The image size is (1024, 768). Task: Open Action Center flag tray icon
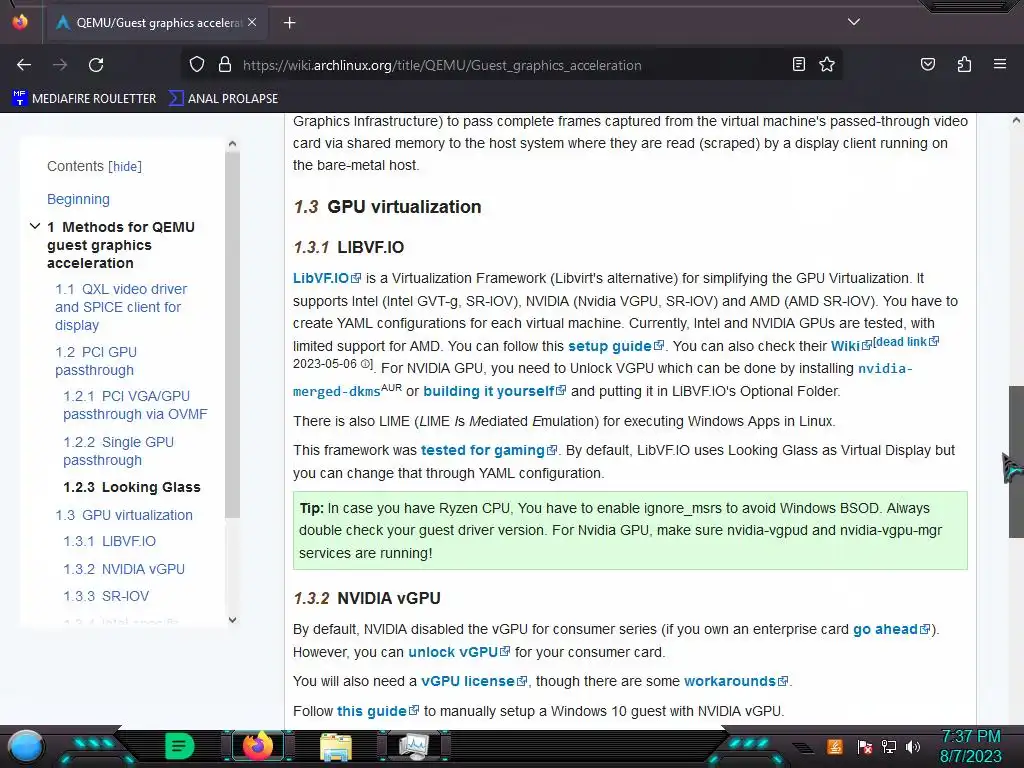coord(865,746)
